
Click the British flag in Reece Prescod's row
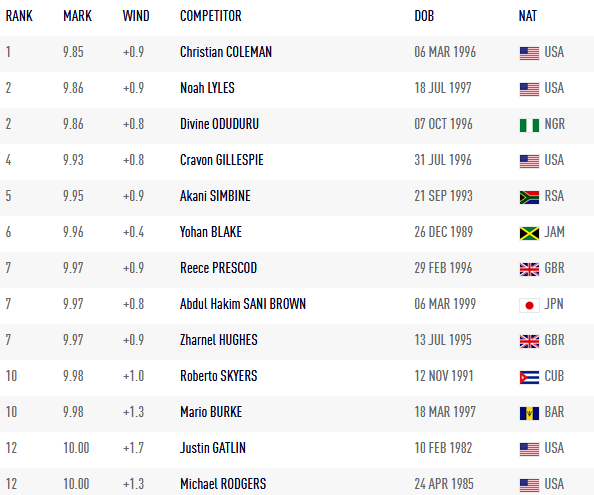(529, 269)
